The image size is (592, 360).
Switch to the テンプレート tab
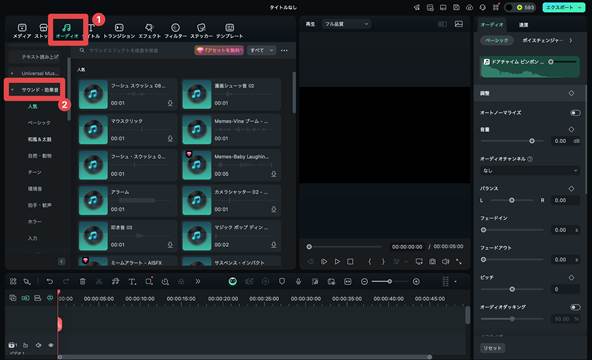coord(230,31)
